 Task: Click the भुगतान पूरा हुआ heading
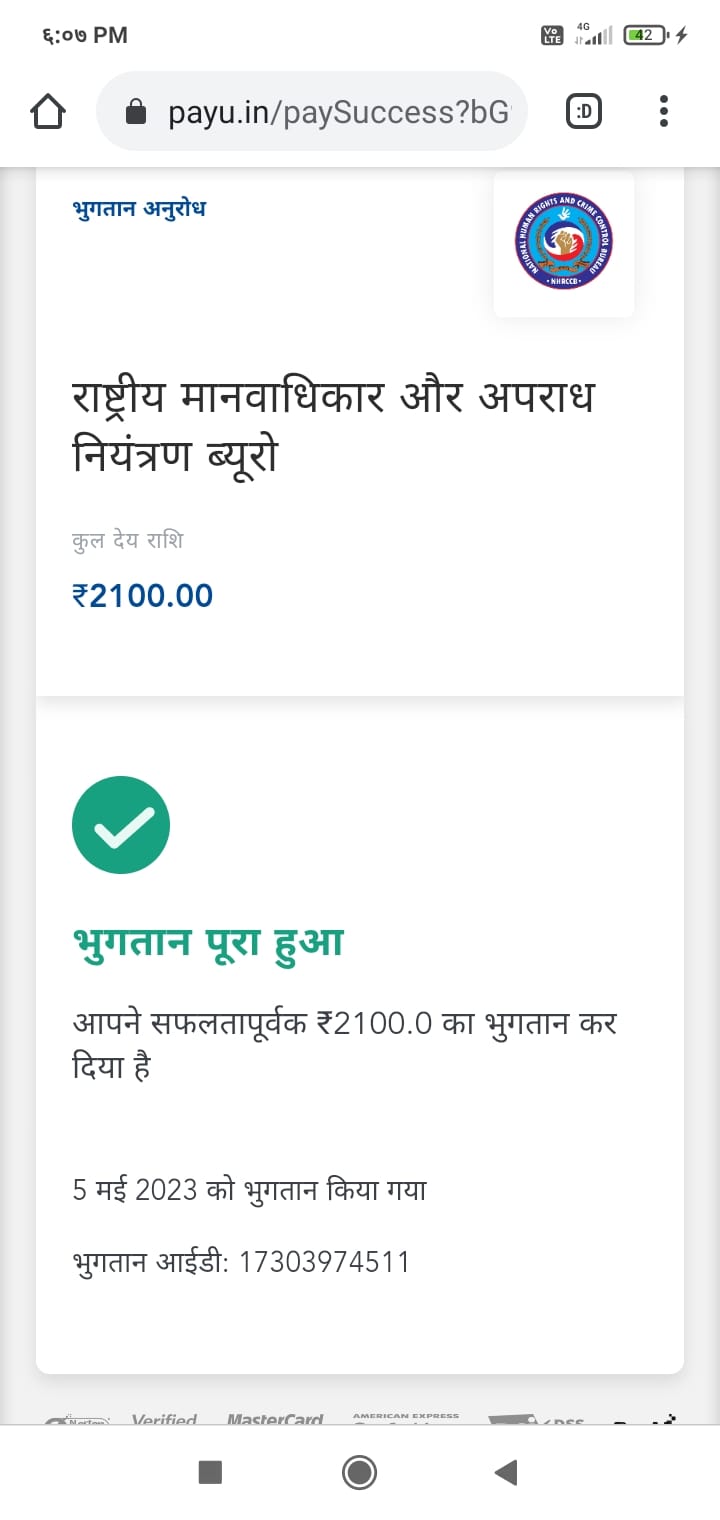(x=208, y=943)
